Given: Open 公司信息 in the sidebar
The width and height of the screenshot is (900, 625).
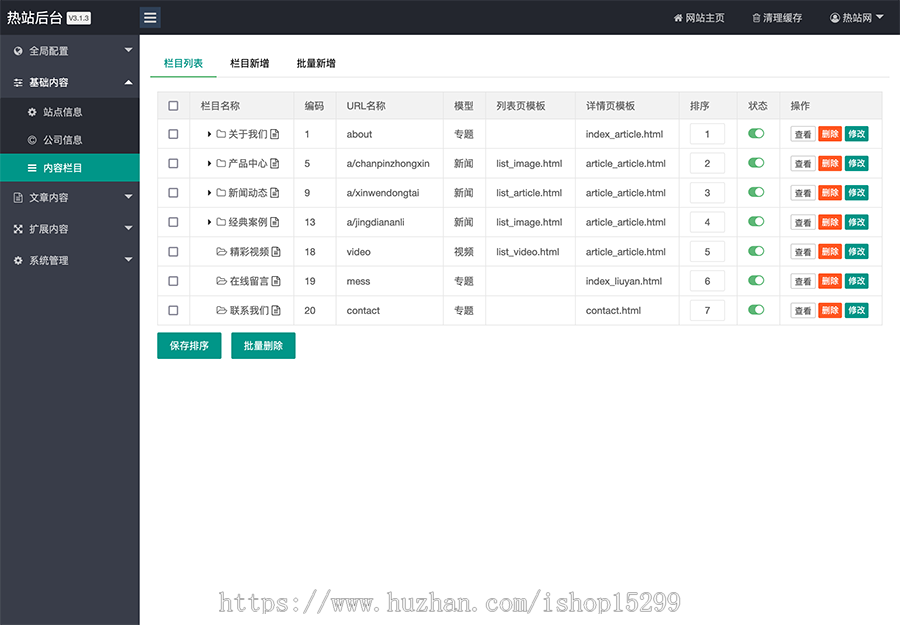Looking at the screenshot, I should tap(69, 140).
